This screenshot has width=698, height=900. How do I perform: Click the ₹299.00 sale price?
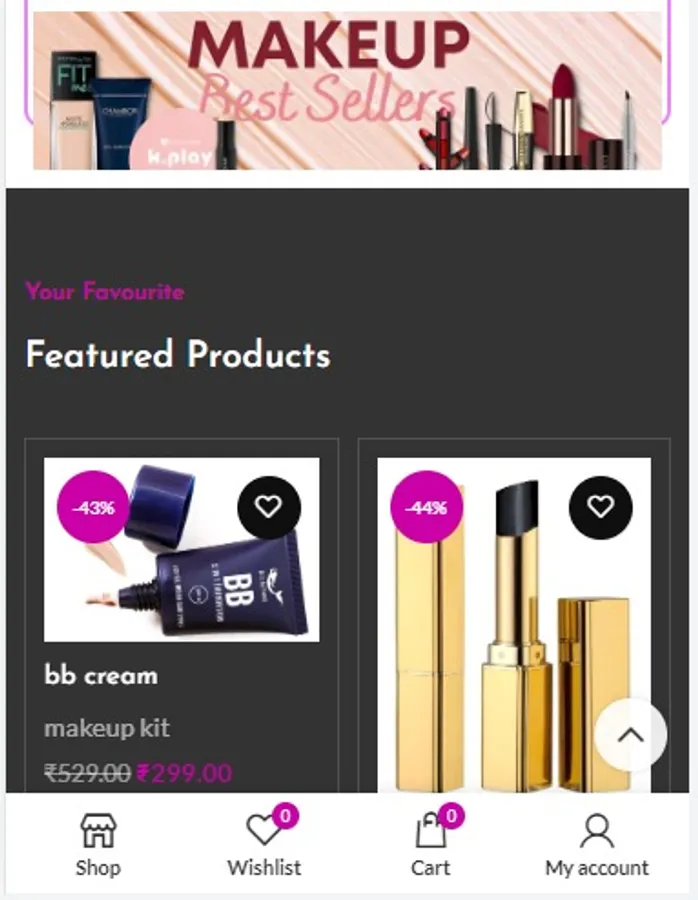184,773
